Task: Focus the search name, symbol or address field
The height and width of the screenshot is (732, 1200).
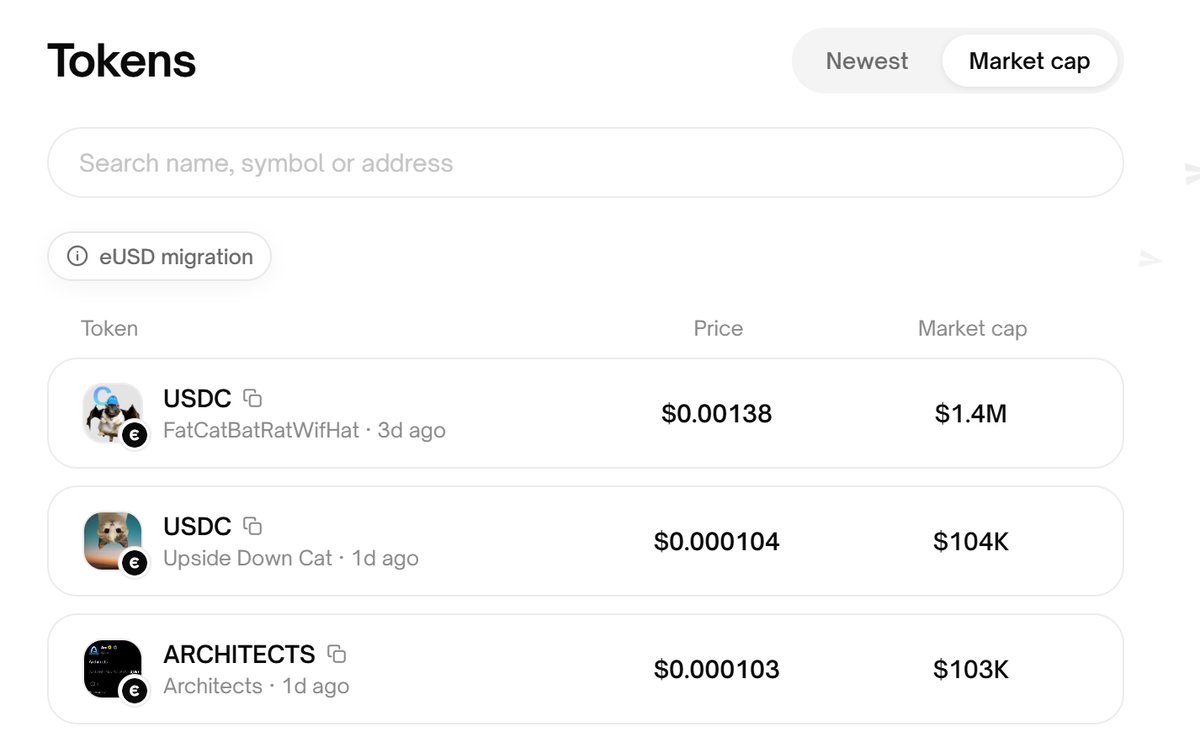Action: tap(585, 163)
